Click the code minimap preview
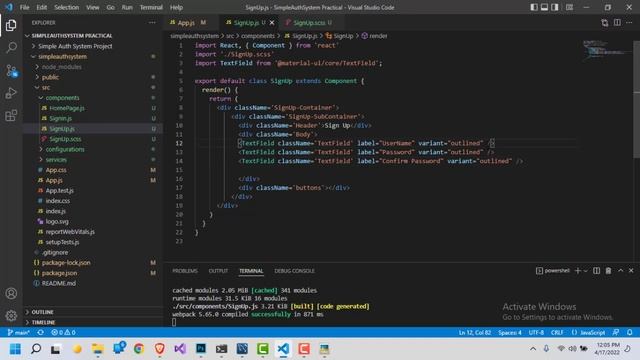The height and width of the screenshot is (360, 640). click(607, 50)
